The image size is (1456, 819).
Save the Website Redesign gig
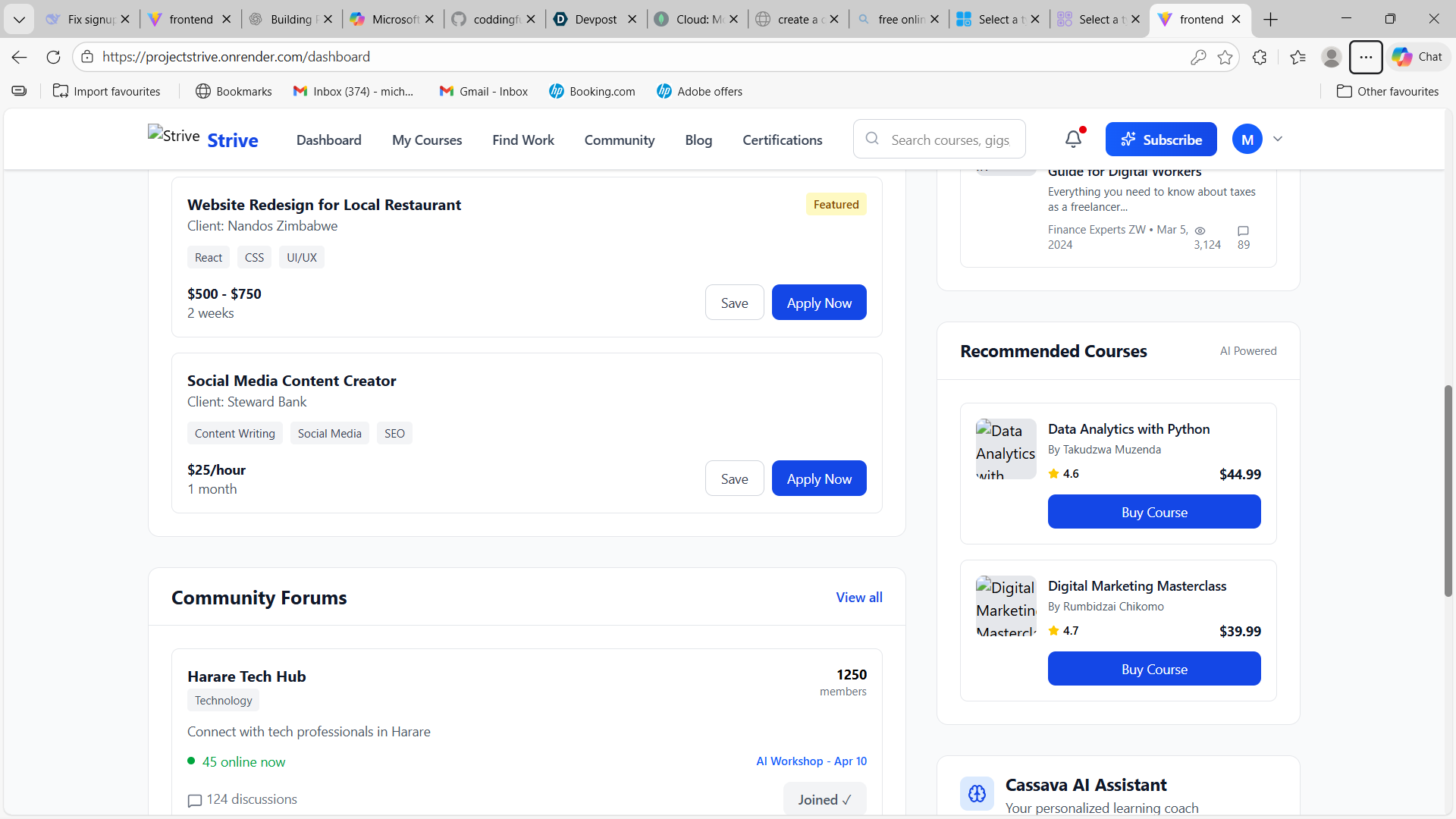[734, 303]
